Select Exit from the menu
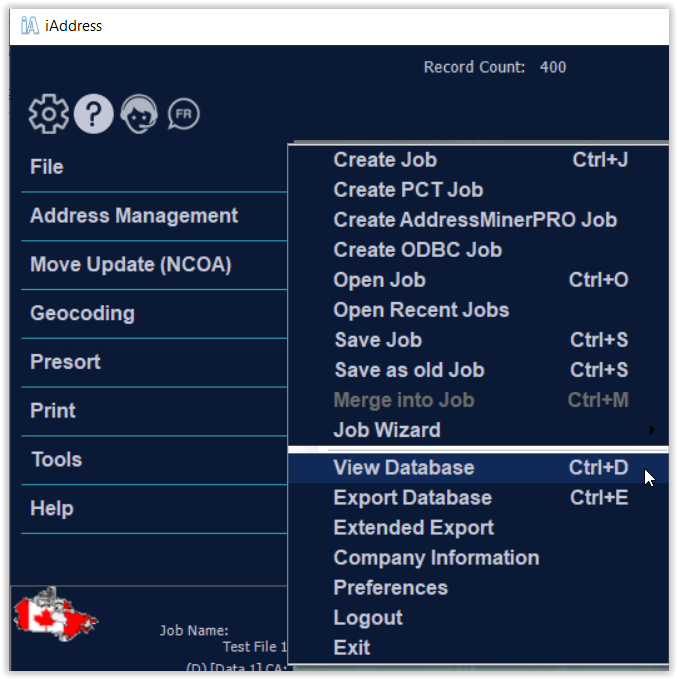The width and height of the screenshot is (677, 679). pyautogui.click(x=479, y=647)
